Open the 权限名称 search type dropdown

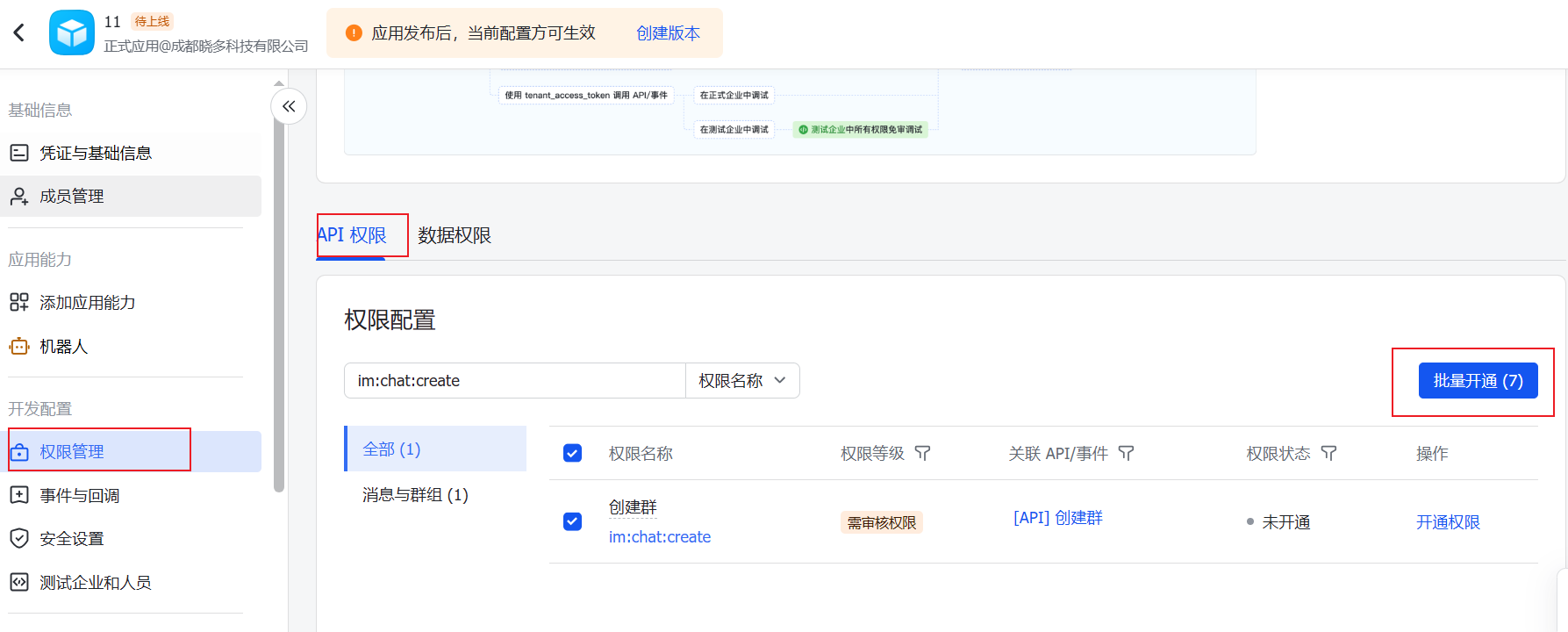[x=742, y=381]
